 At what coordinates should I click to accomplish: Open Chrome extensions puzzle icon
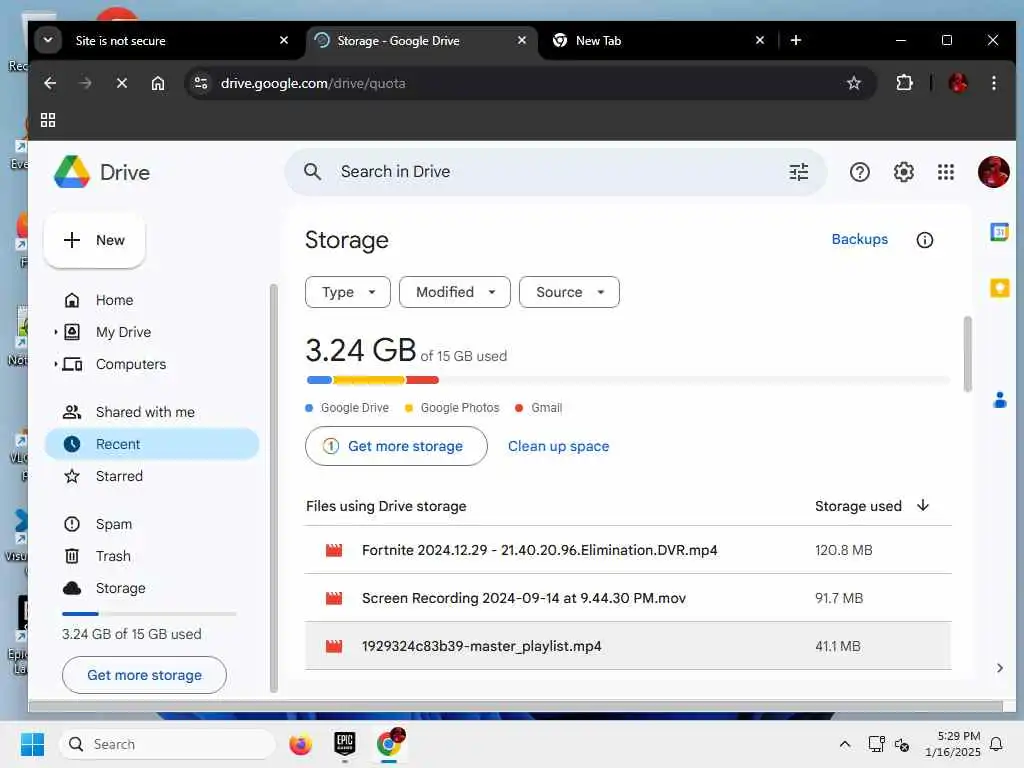pos(904,83)
